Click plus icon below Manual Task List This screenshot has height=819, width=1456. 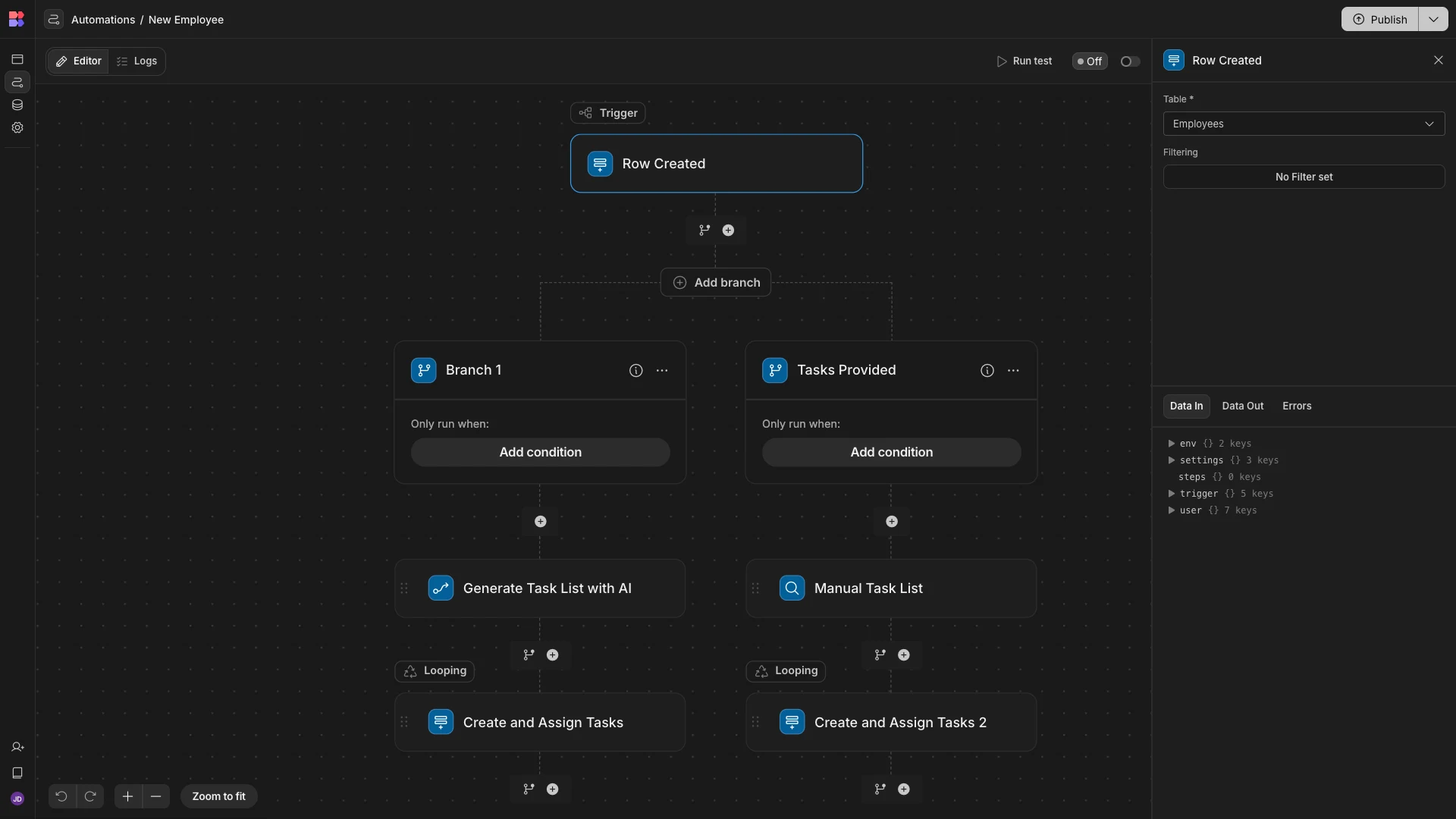click(903, 655)
